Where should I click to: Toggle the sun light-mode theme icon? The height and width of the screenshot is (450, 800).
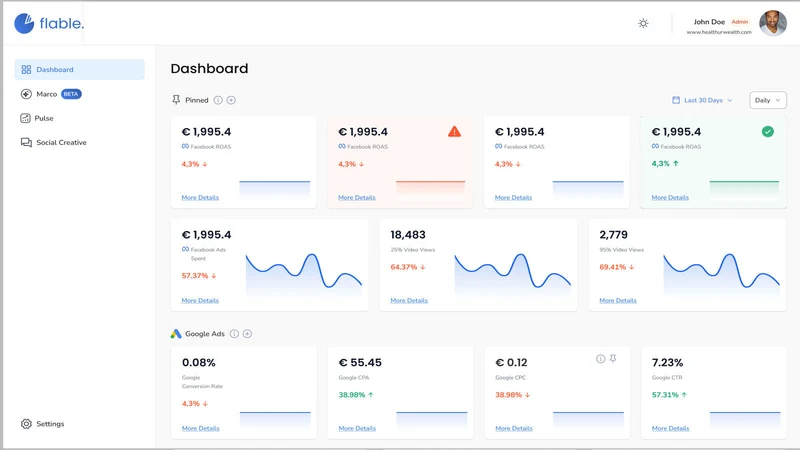643,23
